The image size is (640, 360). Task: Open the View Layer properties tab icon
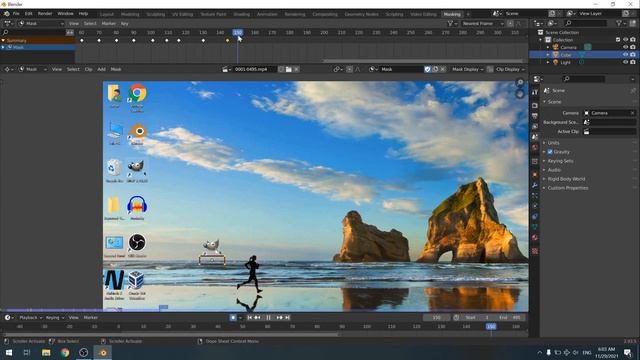point(535,127)
